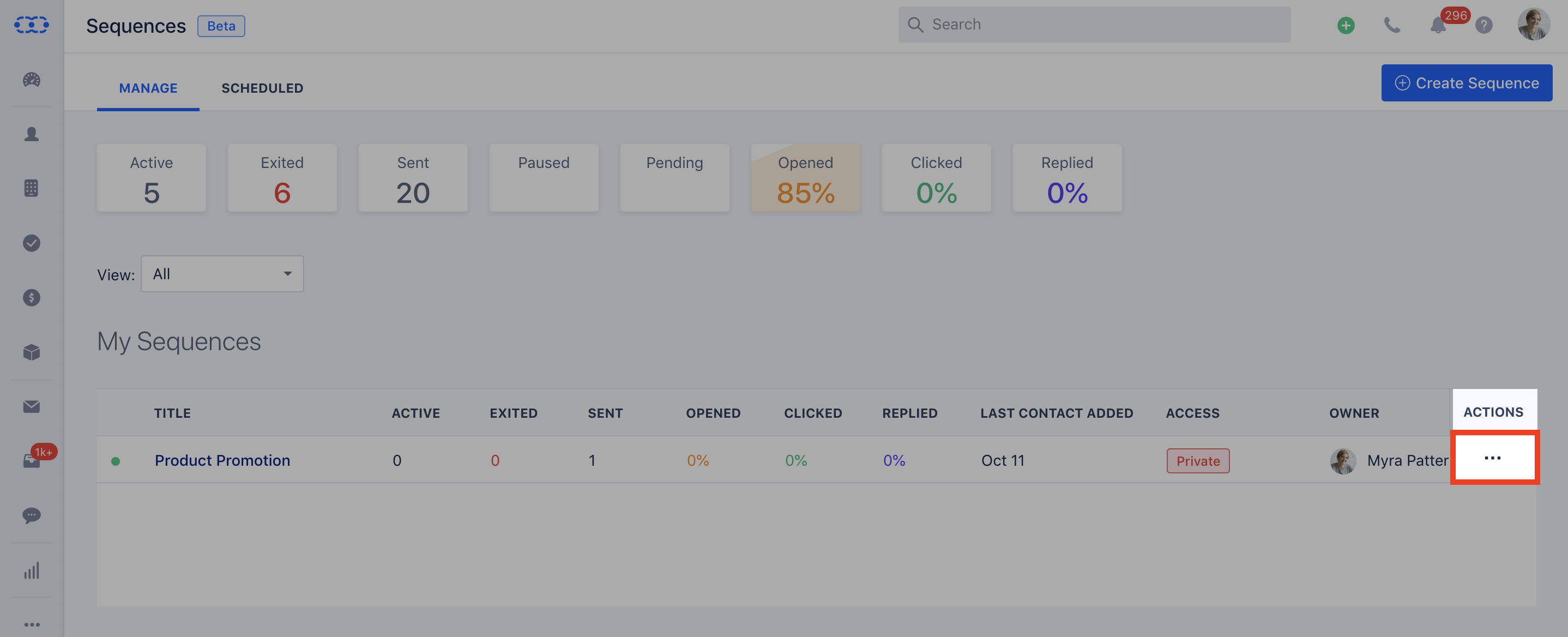This screenshot has width=1568, height=637.
Task: Open the help question-mark icon
Action: click(1484, 26)
